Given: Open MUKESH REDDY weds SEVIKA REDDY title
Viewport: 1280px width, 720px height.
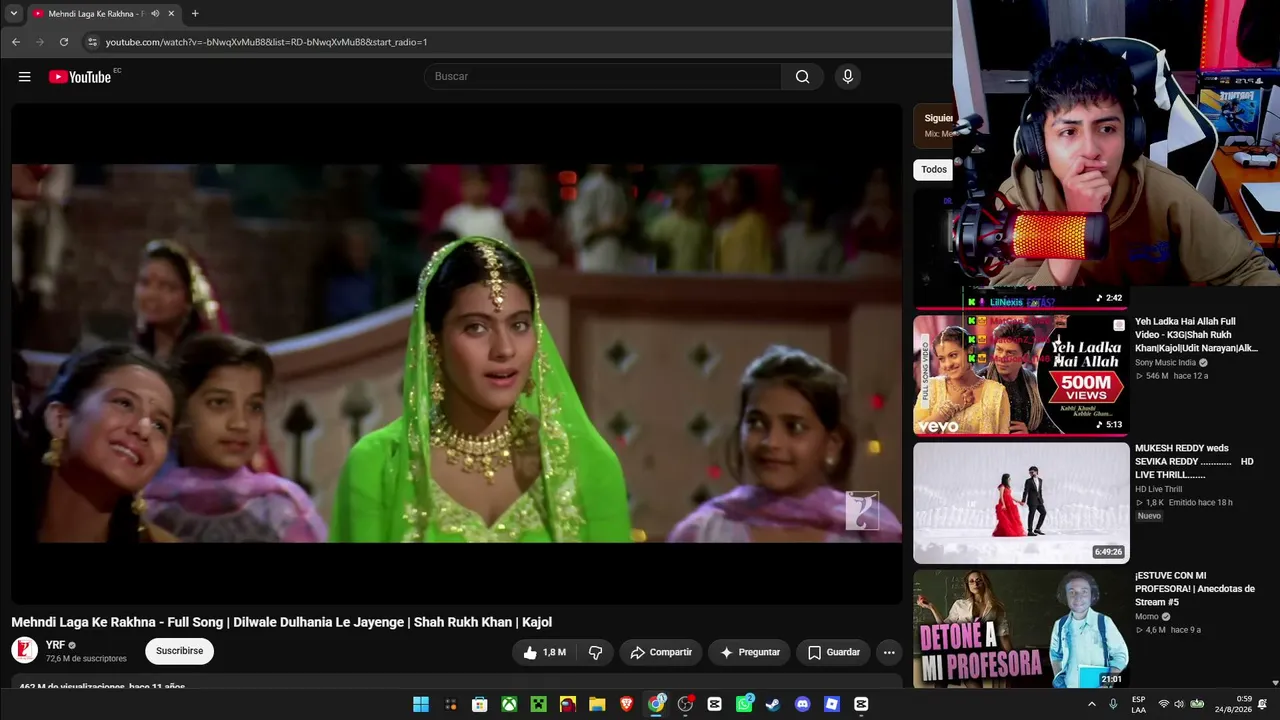Looking at the screenshot, I should (x=1194, y=462).
